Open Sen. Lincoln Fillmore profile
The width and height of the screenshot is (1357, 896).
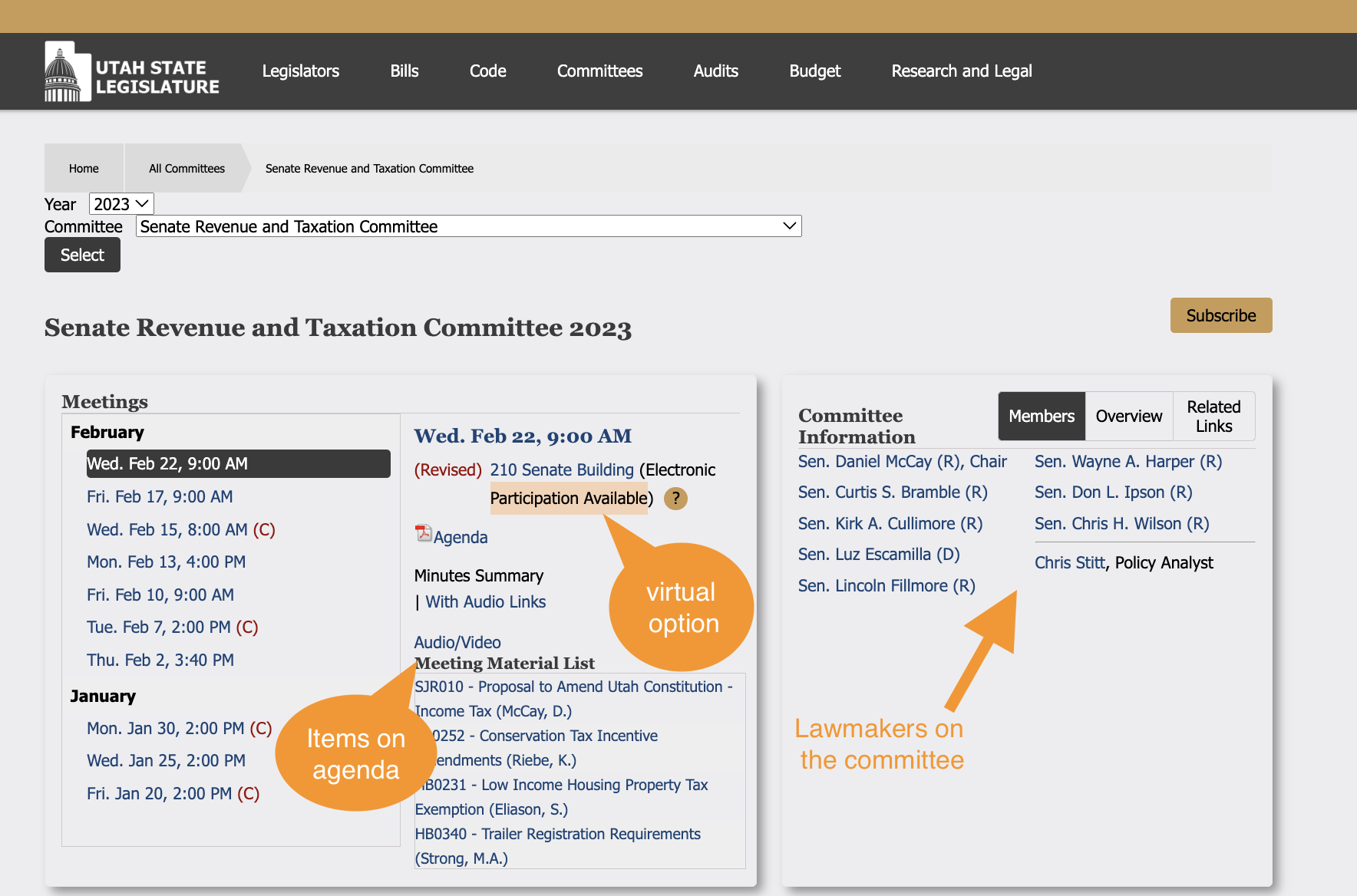pyautogui.click(x=887, y=586)
